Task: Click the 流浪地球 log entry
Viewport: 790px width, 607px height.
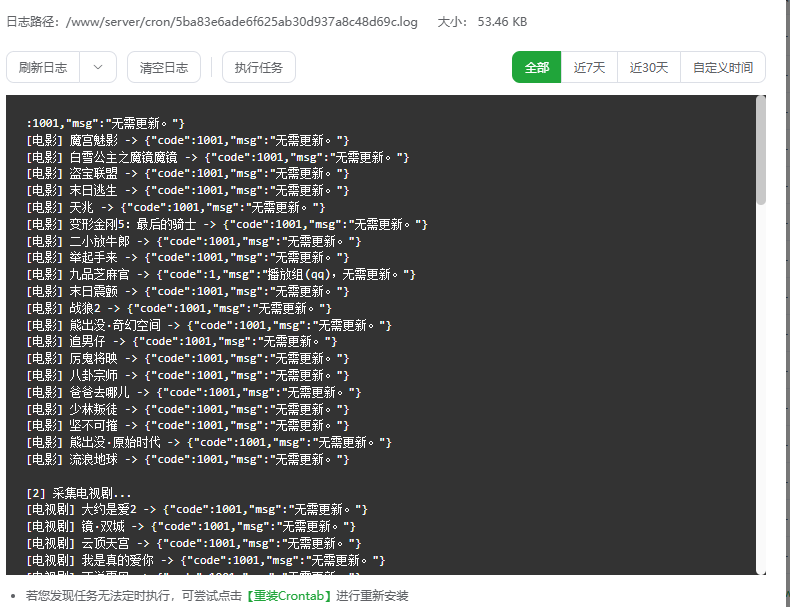Action: [187, 460]
